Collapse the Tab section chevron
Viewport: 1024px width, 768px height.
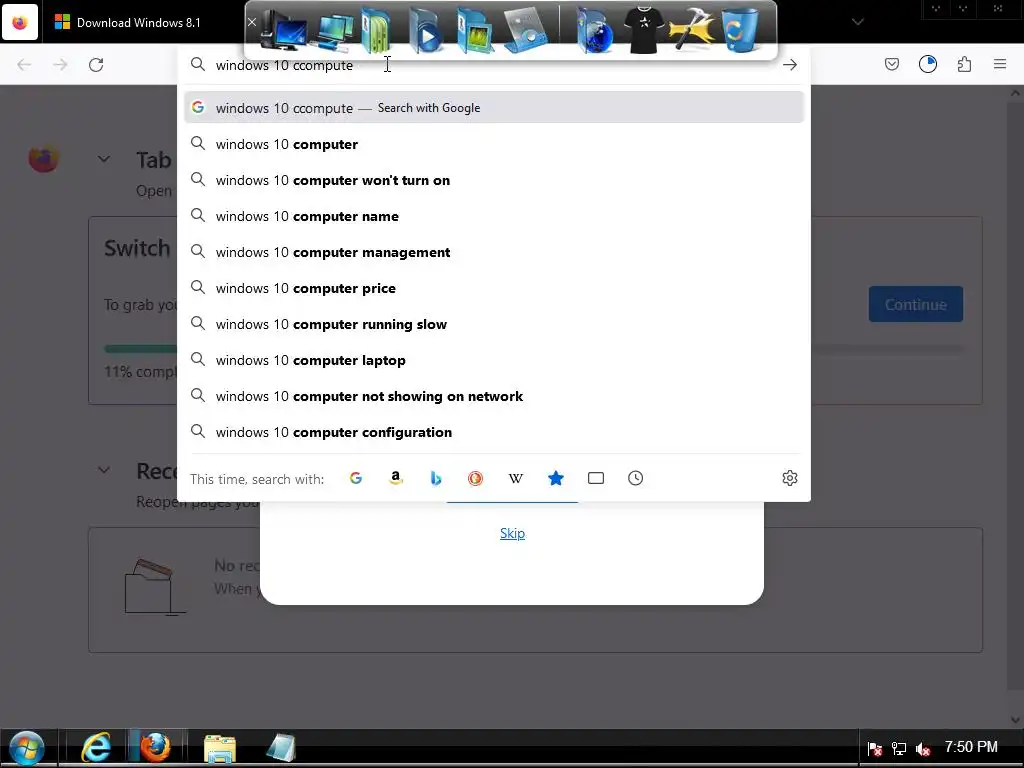click(x=104, y=159)
